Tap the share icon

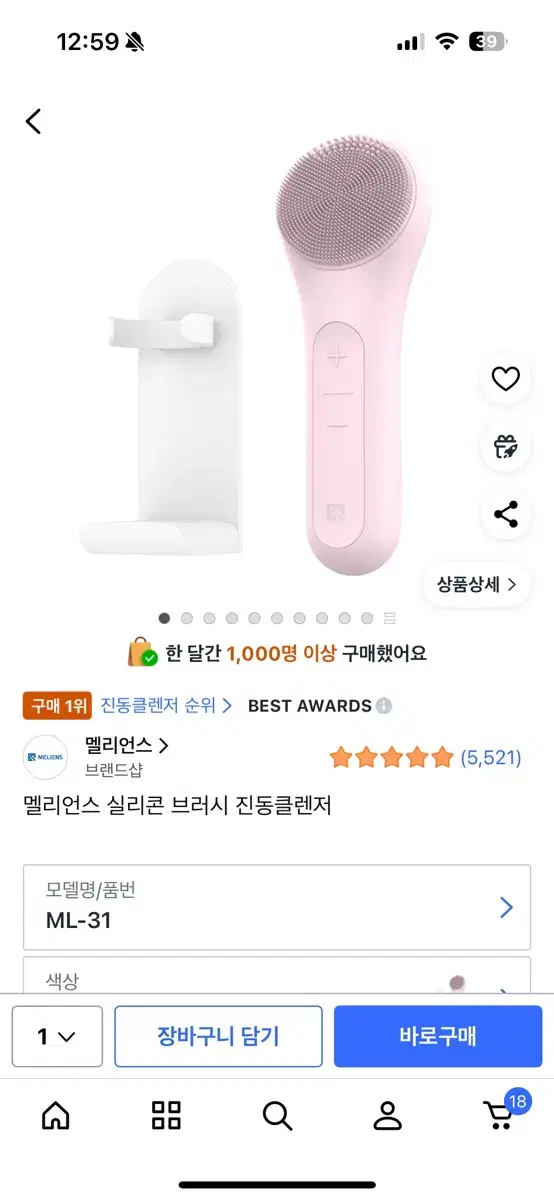(x=506, y=515)
